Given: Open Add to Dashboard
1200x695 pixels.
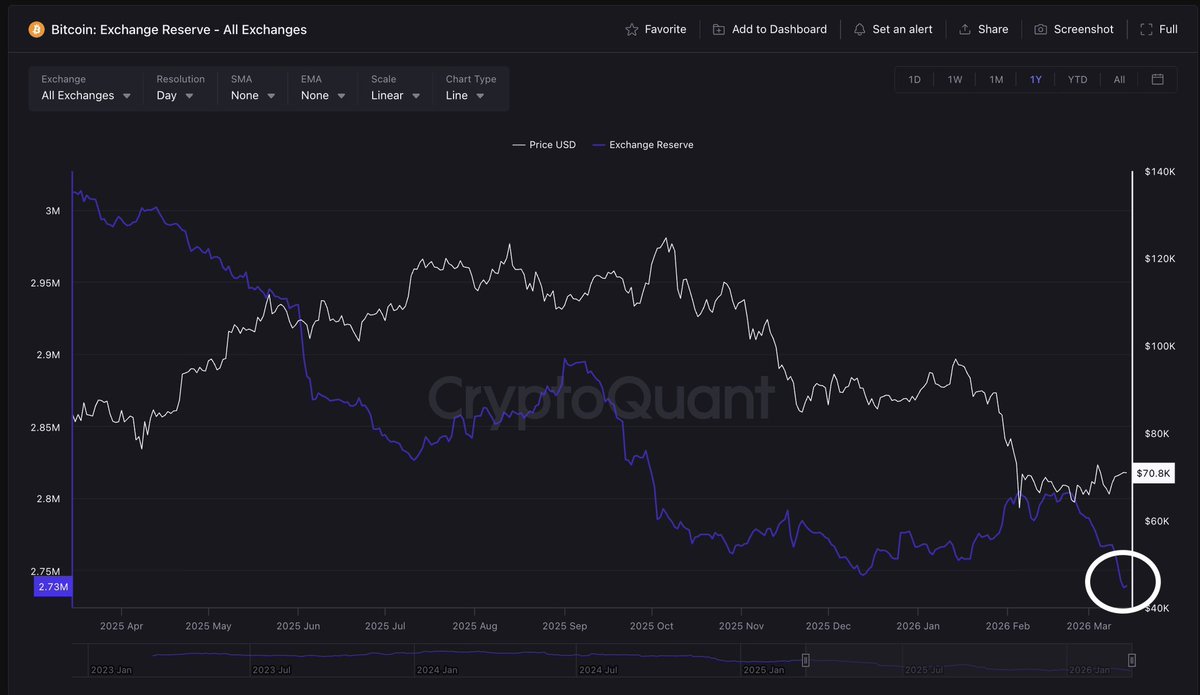Looking at the screenshot, I should coord(769,29).
